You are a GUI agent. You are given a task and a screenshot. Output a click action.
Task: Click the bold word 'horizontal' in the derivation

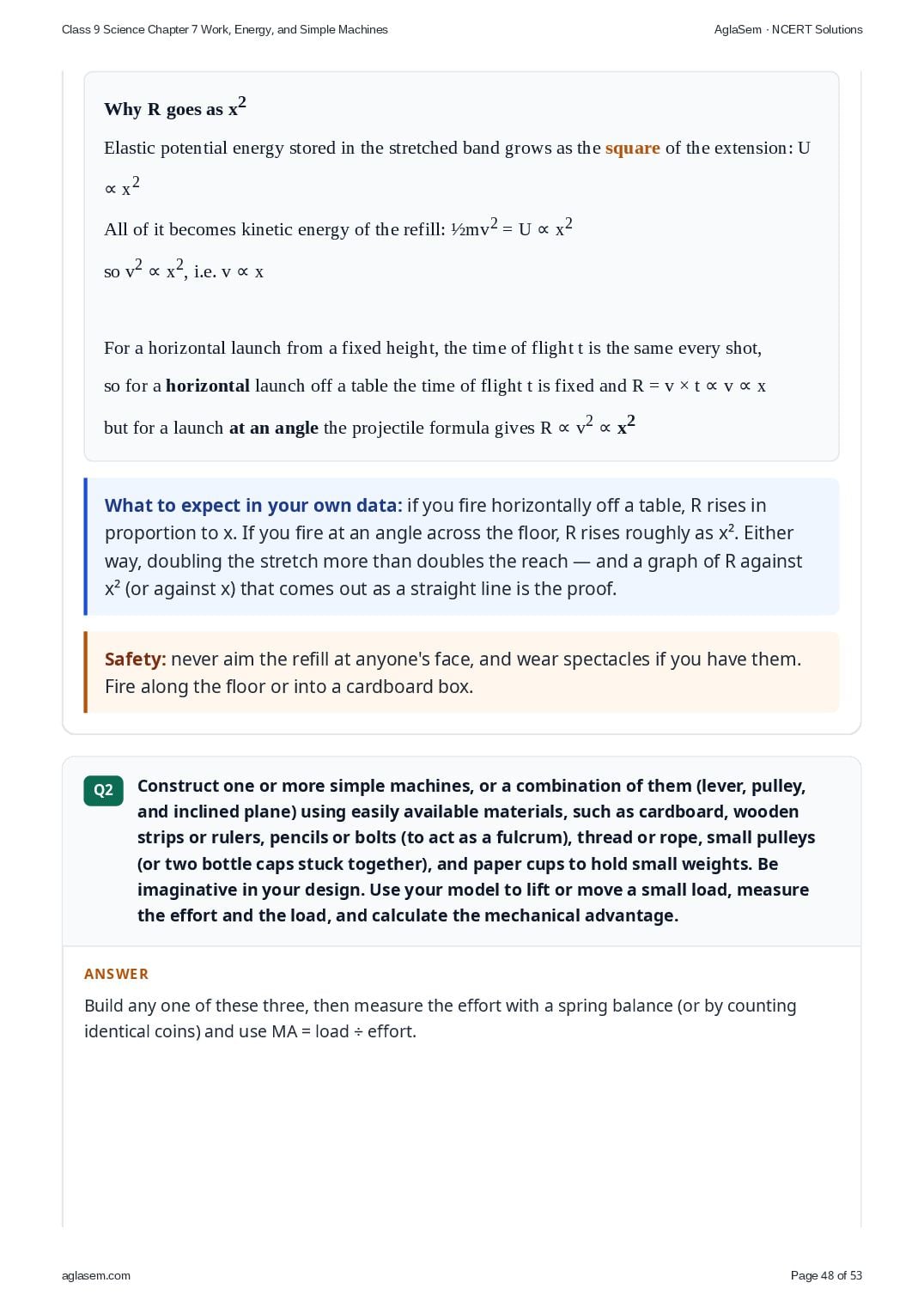click(208, 386)
